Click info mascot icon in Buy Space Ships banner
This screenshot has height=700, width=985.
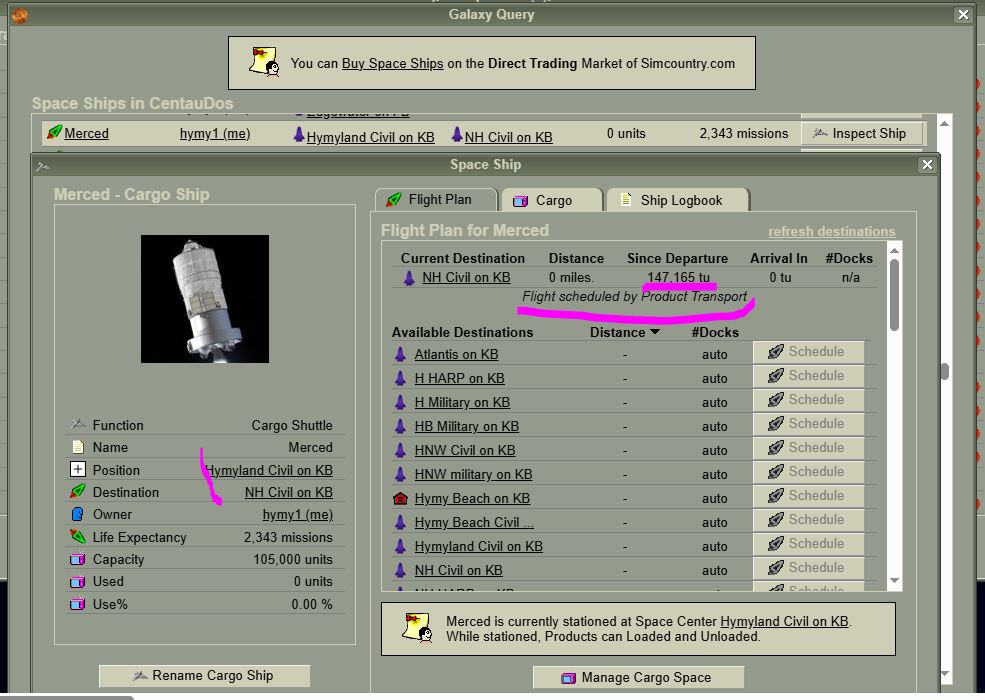tap(264, 62)
